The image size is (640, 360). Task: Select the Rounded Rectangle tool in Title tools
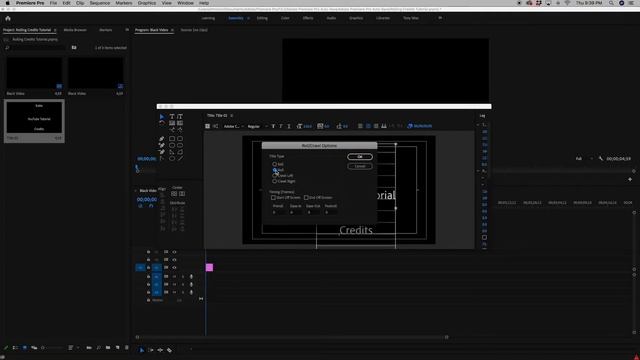tap(180, 139)
